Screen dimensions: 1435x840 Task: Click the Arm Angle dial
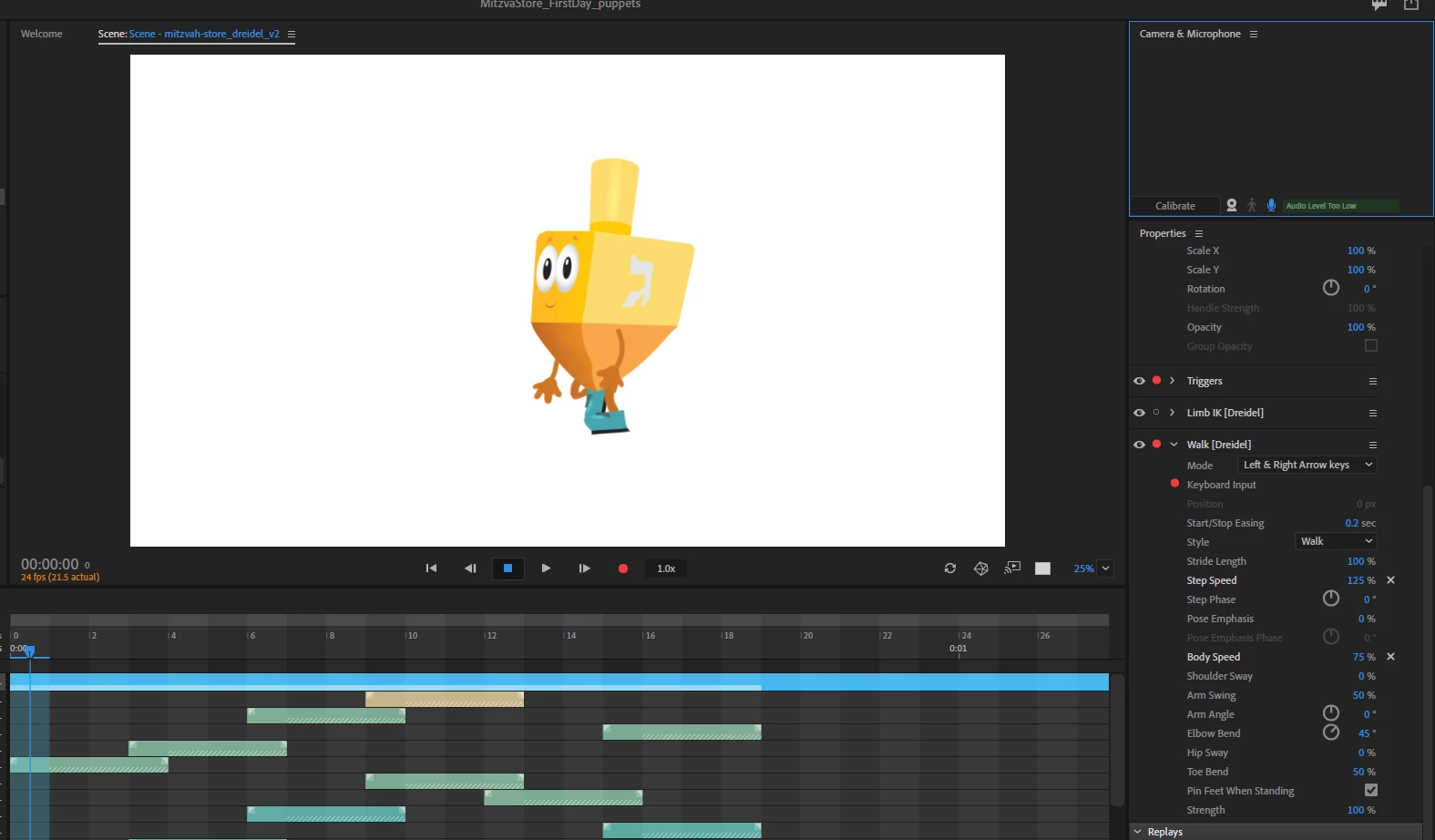tap(1331, 713)
